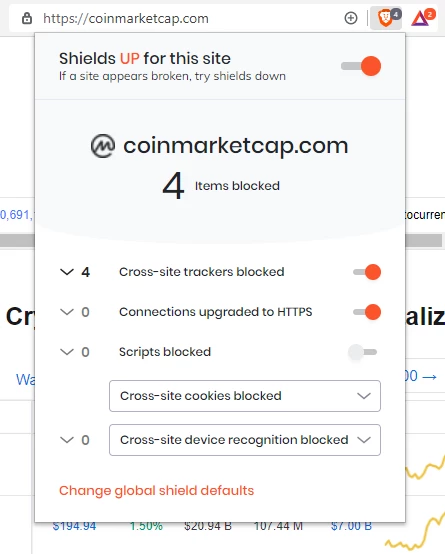Click the plus circle icon in address bar
Screen dimensions: 445x554
tap(351, 18)
